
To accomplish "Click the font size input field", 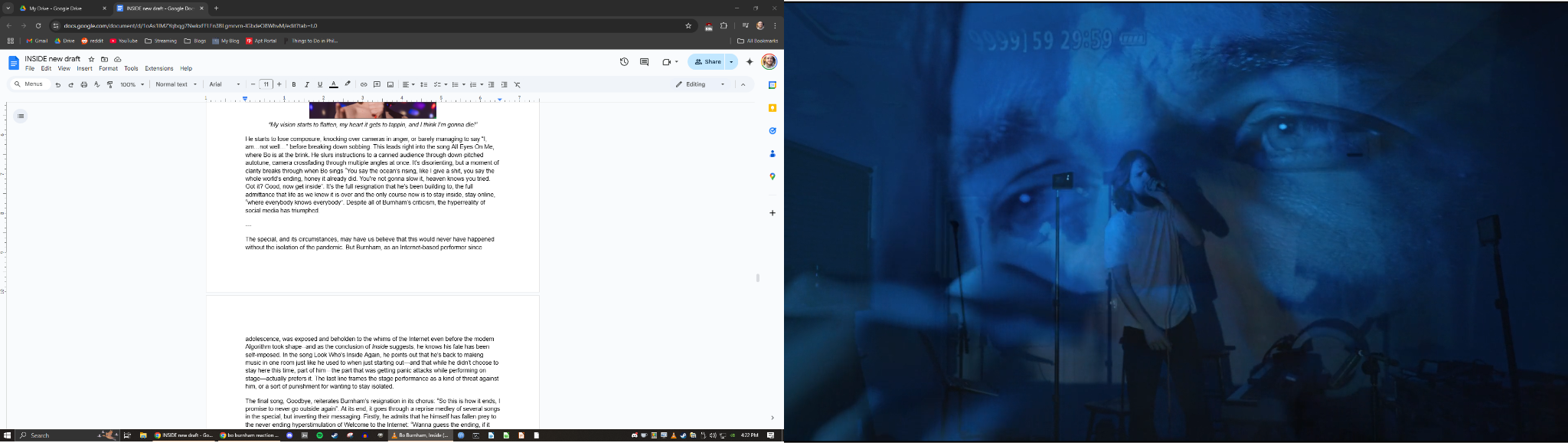I will [x=266, y=84].
